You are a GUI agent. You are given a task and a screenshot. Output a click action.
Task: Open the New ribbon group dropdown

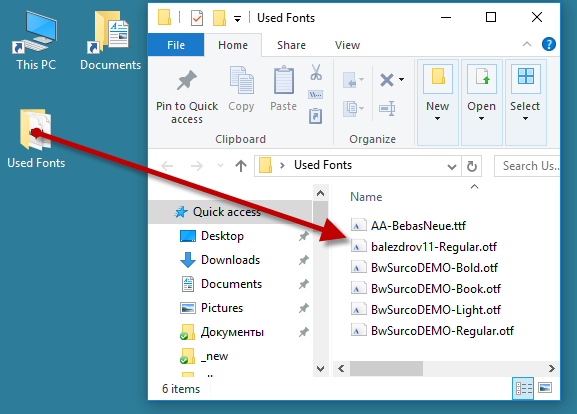coord(438,102)
